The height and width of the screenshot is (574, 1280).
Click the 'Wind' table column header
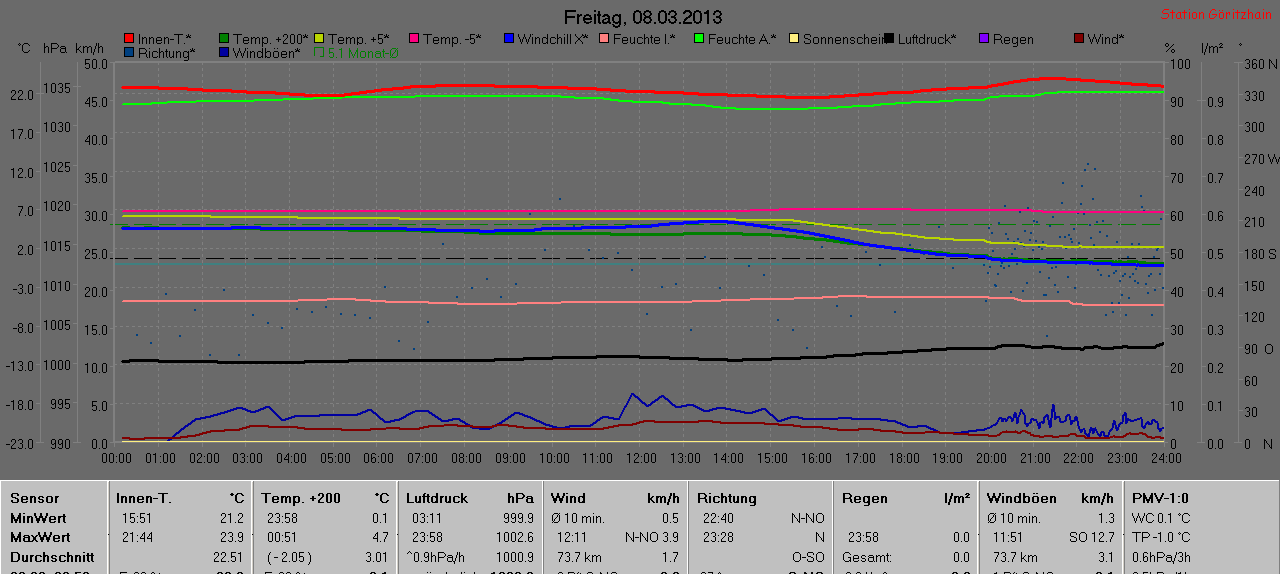(568, 498)
